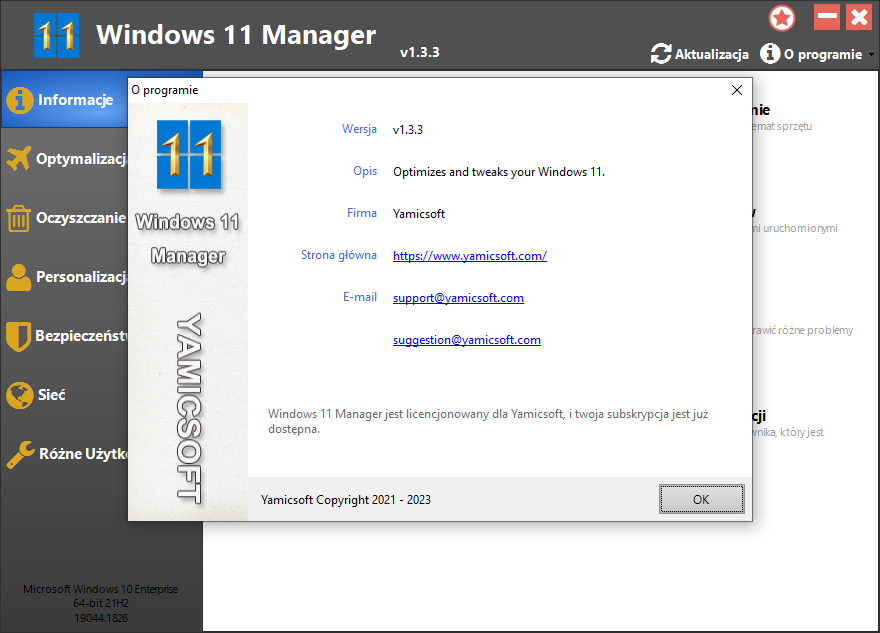The image size is (880, 633).
Task: Click the Yamicsoft company name value
Action: point(419,214)
